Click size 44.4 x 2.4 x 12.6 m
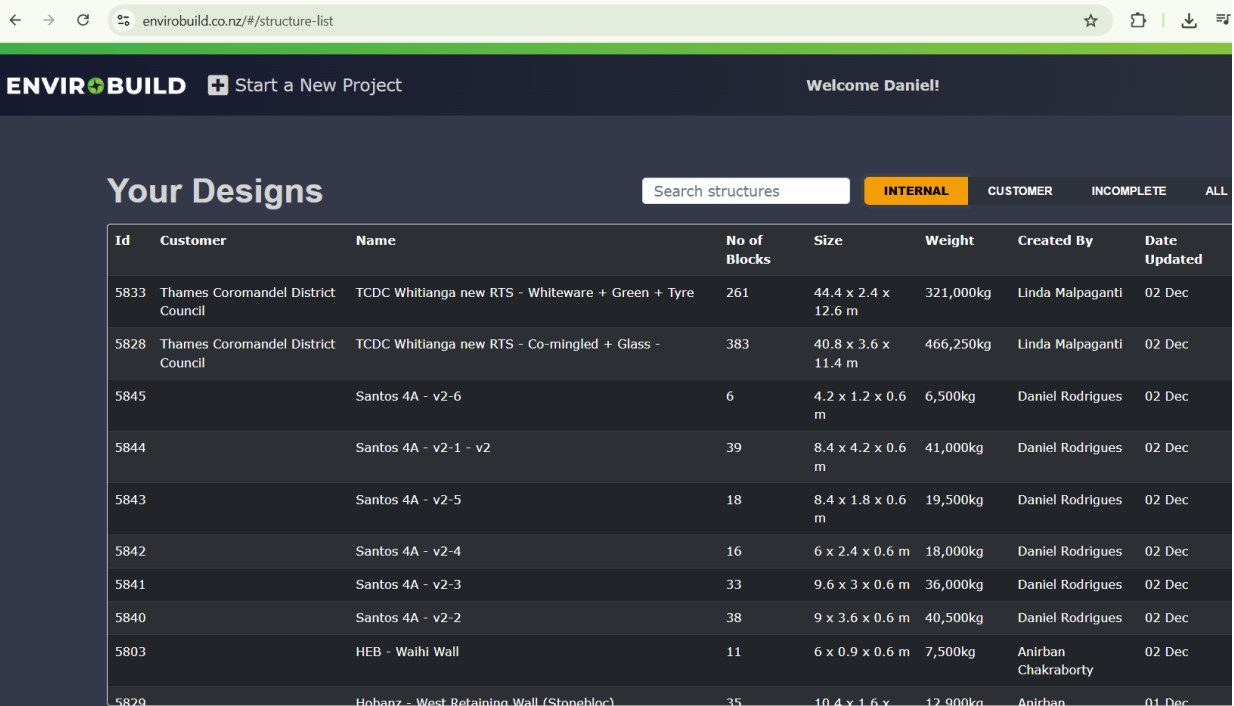The height and width of the screenshot is (706, 1234). [852, 302]
